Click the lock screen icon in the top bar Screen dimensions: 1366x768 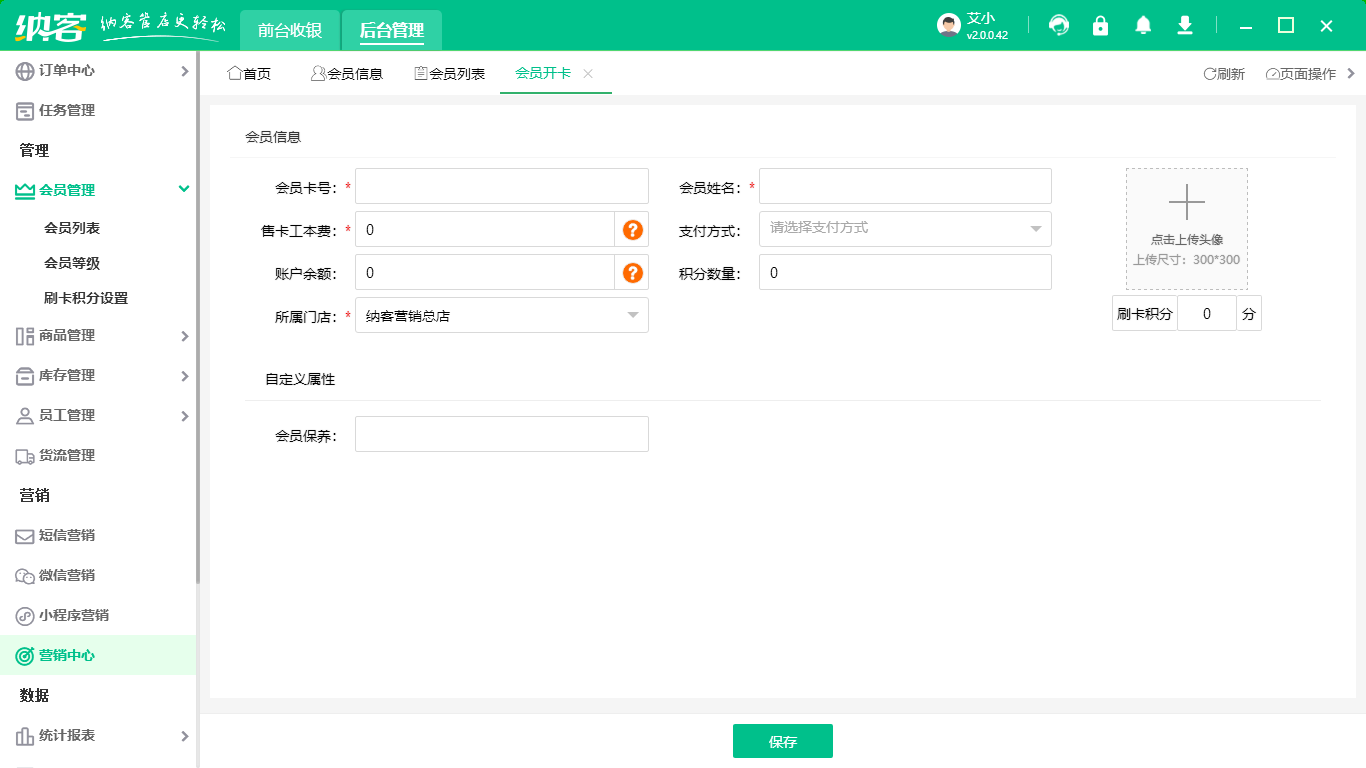(x=1100, y=25)
